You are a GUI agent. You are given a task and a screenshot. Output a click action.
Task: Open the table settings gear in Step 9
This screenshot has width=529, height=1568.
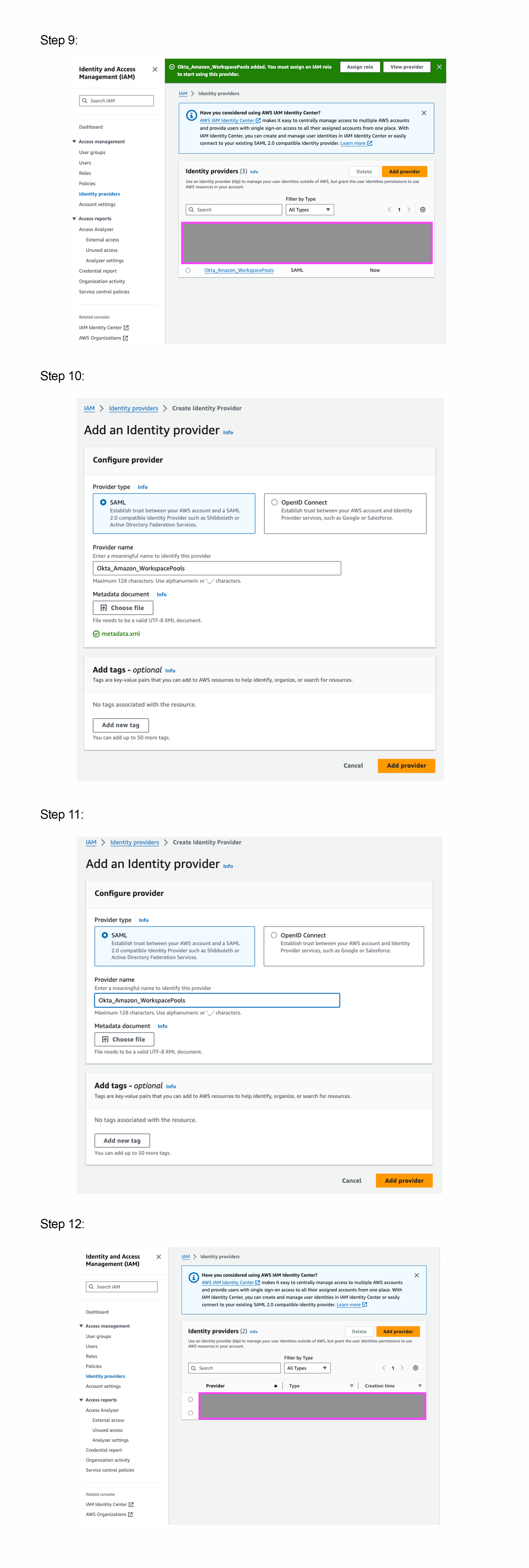[422, 209]
